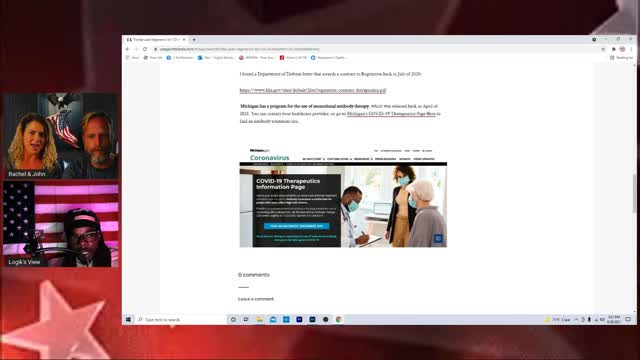Open a new tab with the plus button
The image size is (640, 360).
coord(194,40)
